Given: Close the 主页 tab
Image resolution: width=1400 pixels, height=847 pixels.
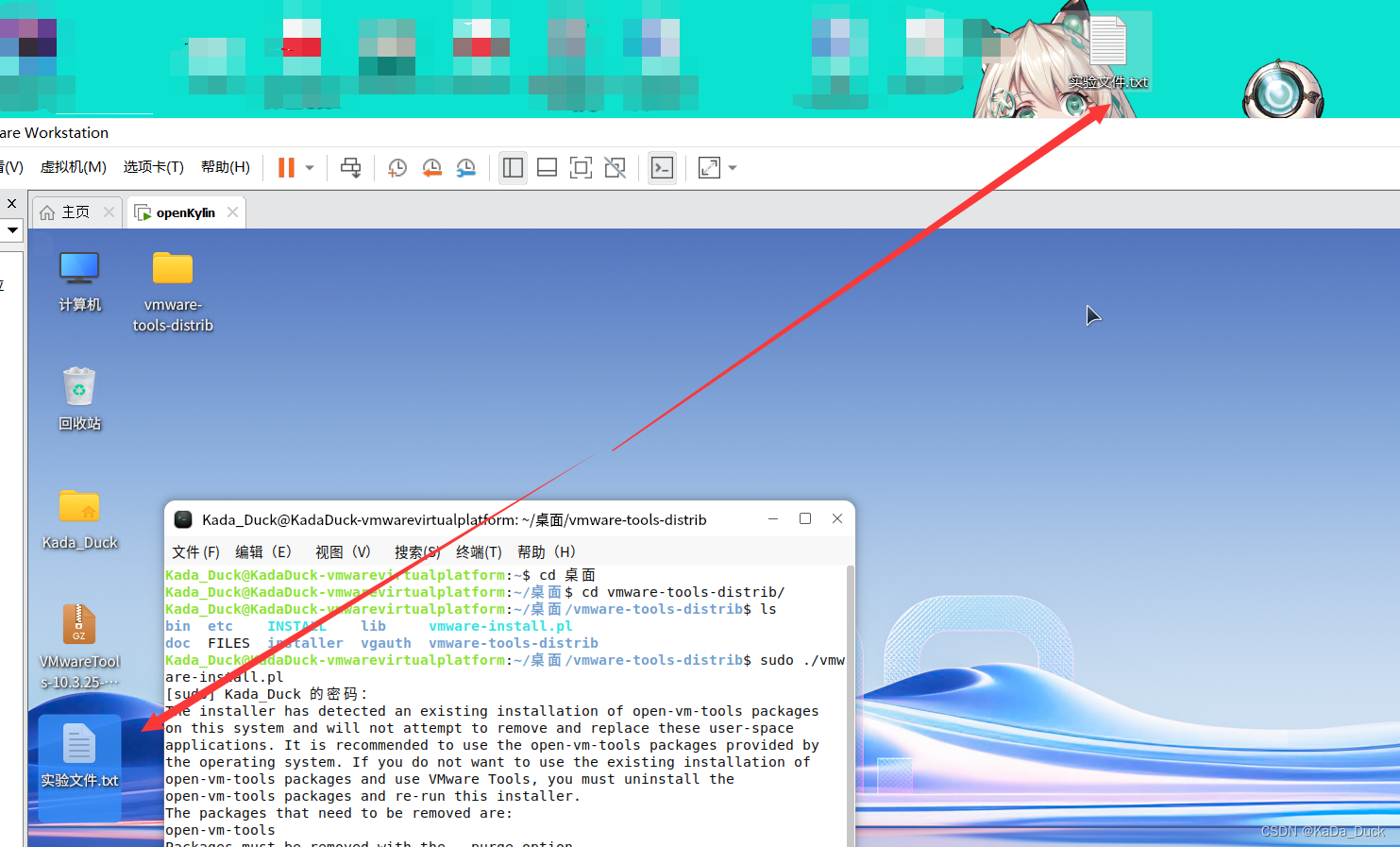Looking at the screenshot, I should click(x=109, y=212).
